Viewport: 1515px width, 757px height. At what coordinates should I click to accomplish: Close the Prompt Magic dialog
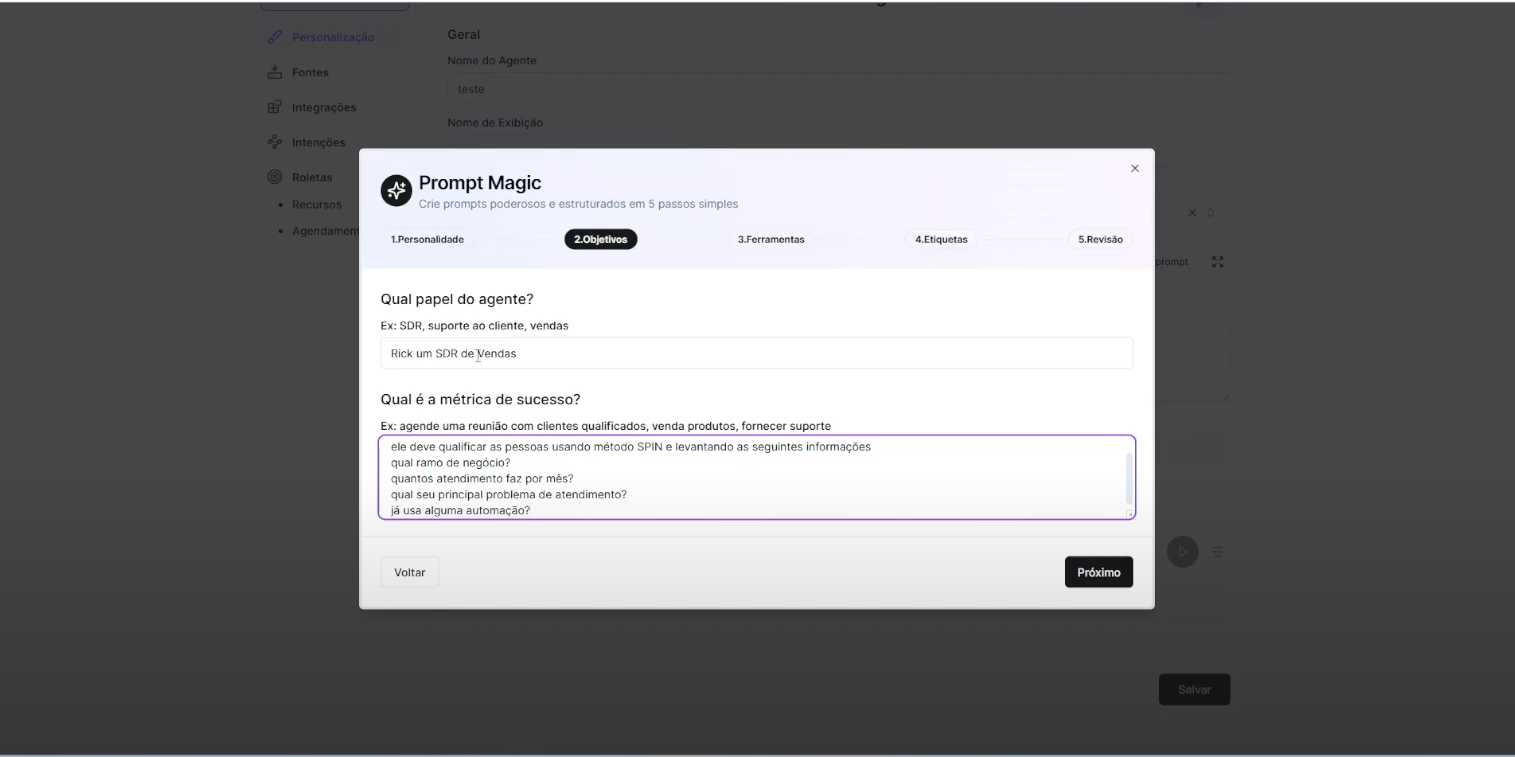coord(1134,169)
